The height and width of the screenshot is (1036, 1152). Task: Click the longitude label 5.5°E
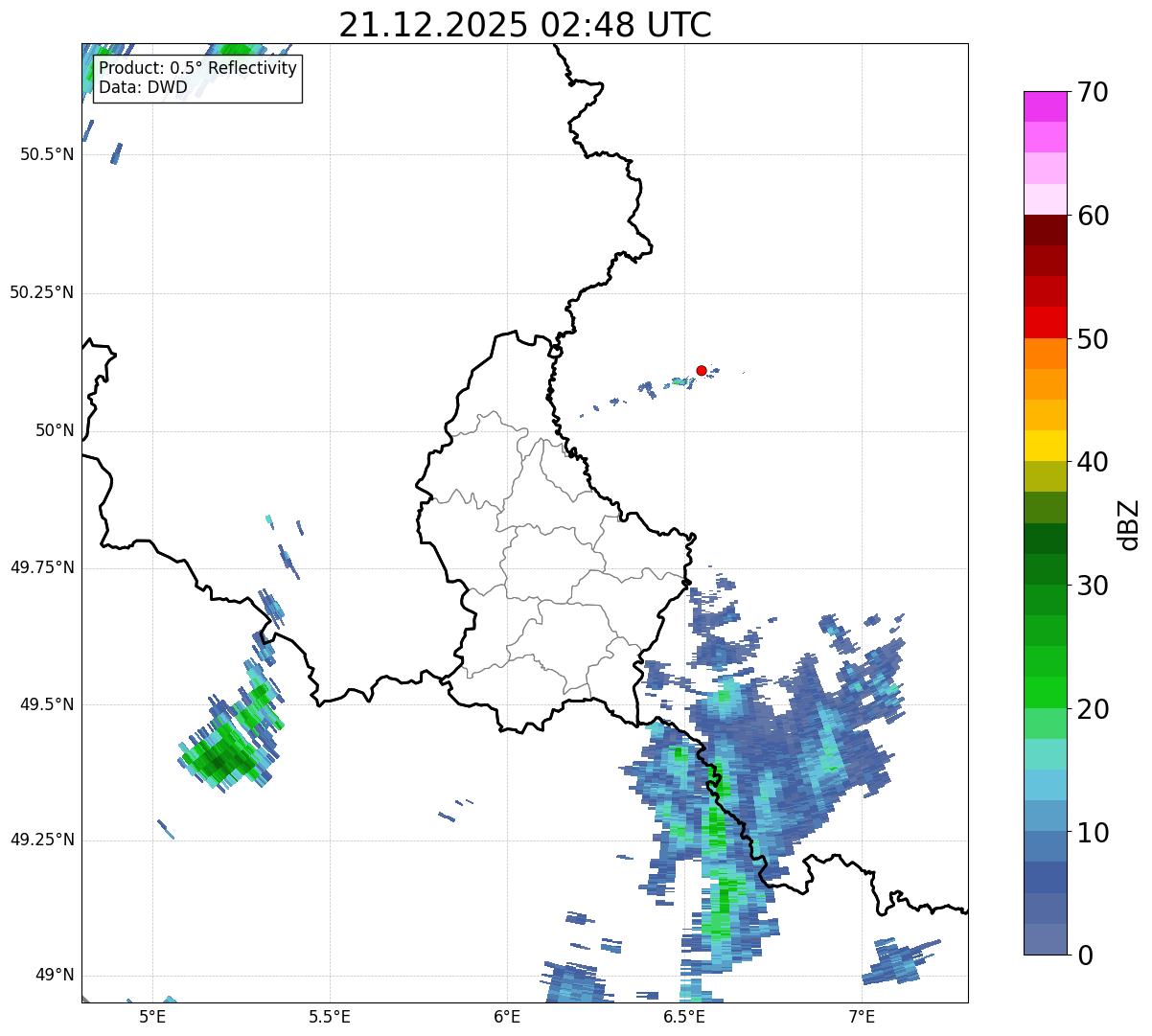point(330,1016)
